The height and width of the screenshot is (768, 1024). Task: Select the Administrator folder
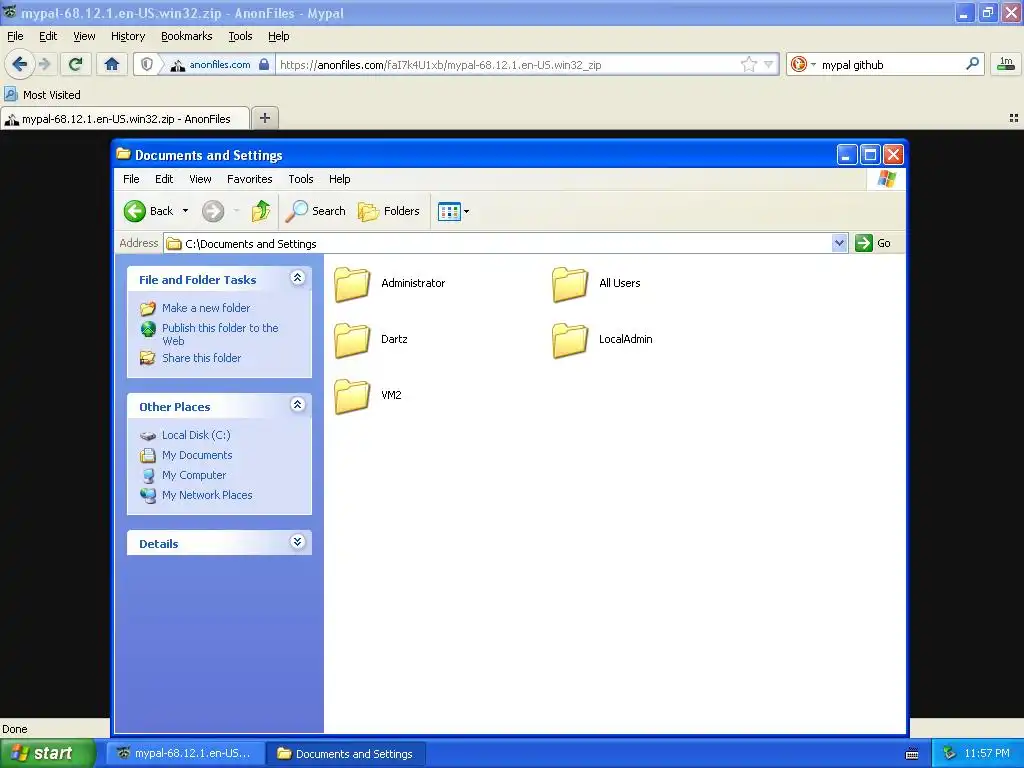pyautogui.click(x=389, y=283)
